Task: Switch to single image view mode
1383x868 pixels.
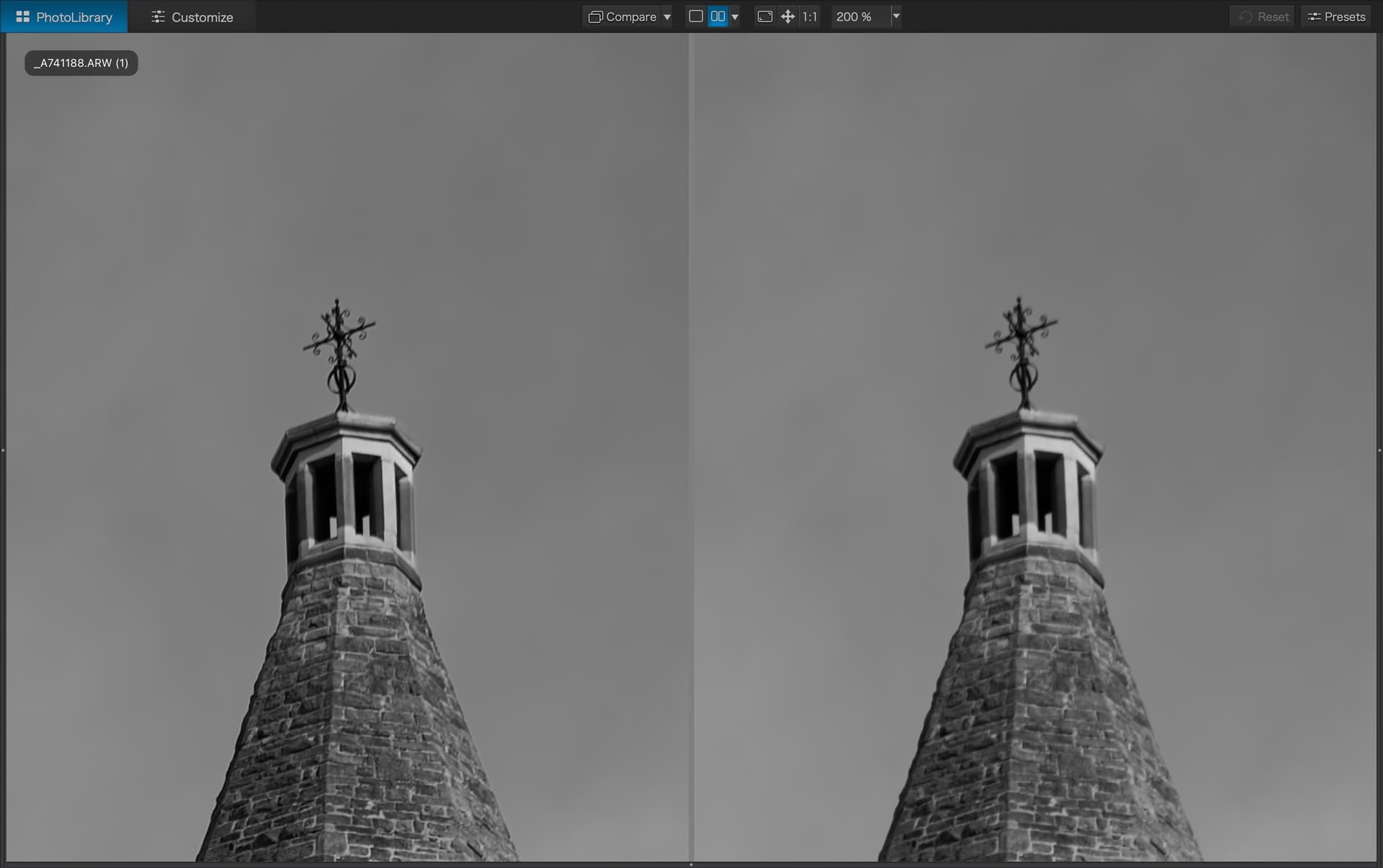Action: [696, 17]
